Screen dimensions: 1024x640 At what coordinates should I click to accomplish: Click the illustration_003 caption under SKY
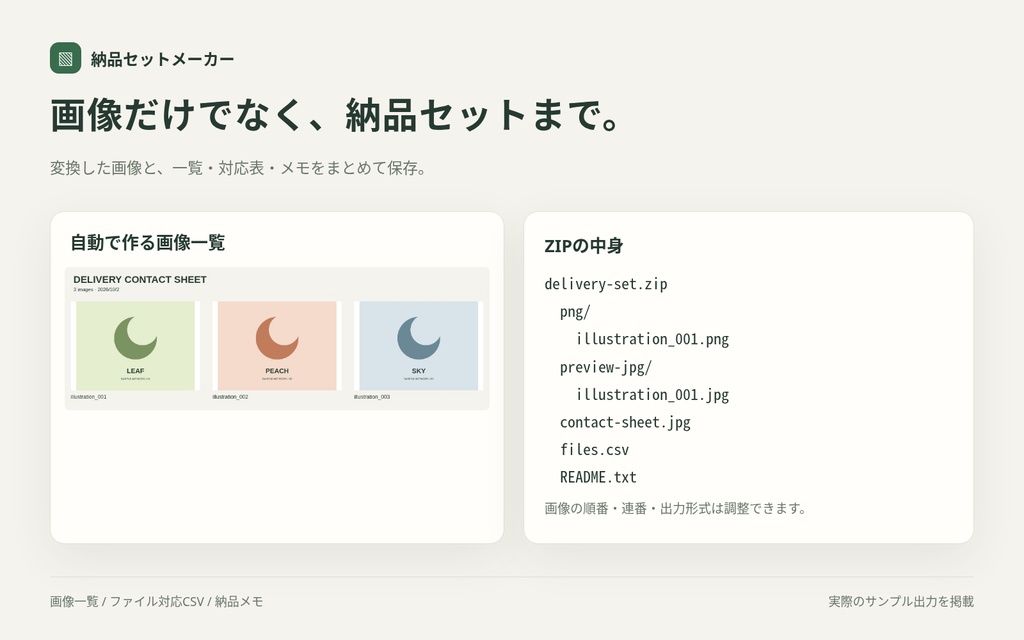pos(372,397)
